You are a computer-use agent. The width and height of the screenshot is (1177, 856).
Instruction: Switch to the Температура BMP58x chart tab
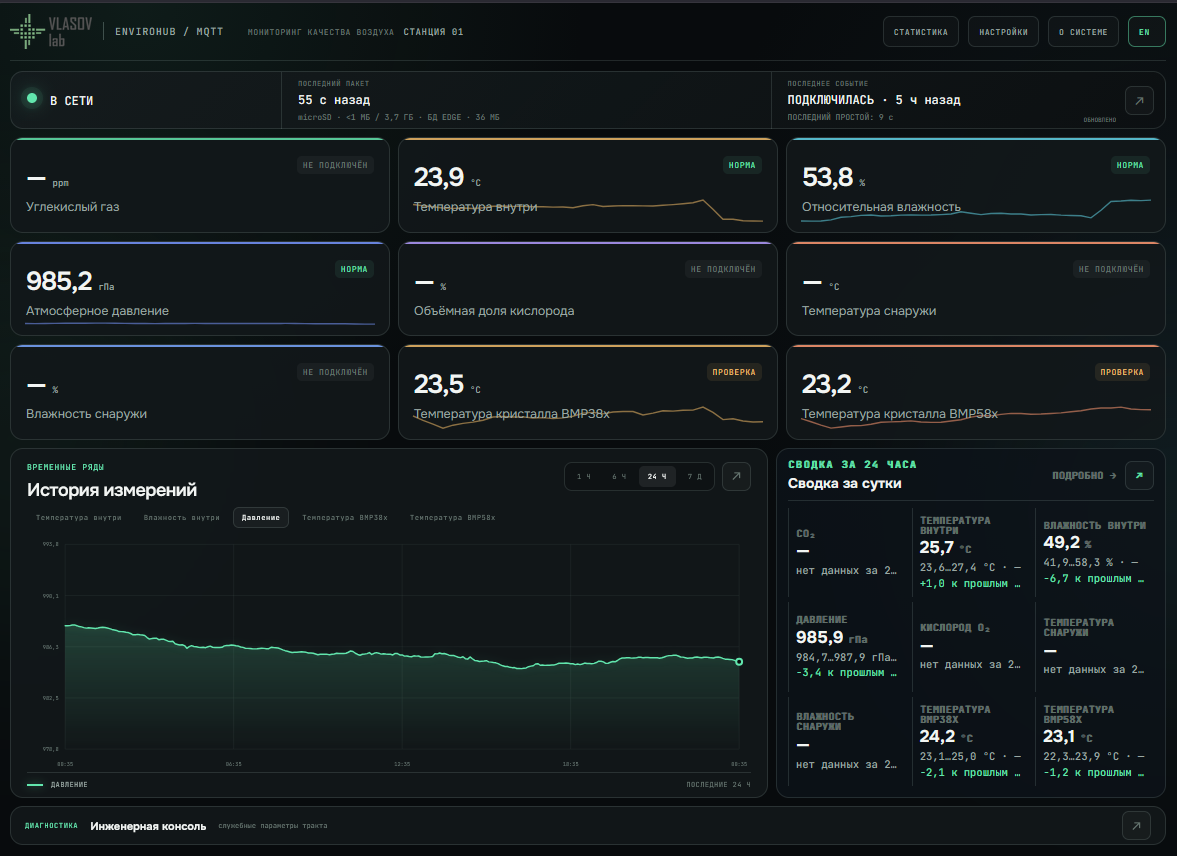(453, 517)
